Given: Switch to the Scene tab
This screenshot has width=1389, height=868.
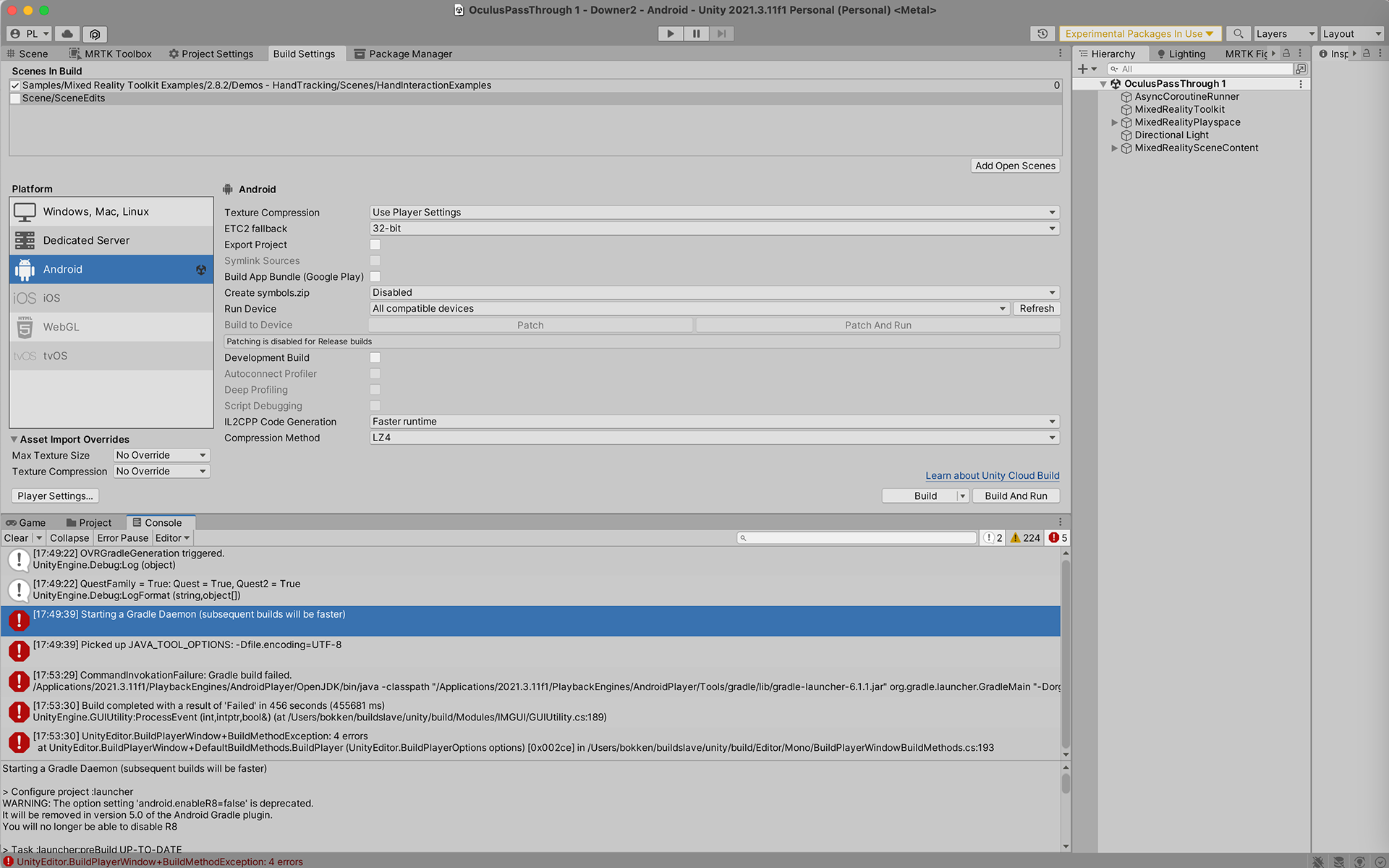Looking at the screenshot, I should [27, 54].
